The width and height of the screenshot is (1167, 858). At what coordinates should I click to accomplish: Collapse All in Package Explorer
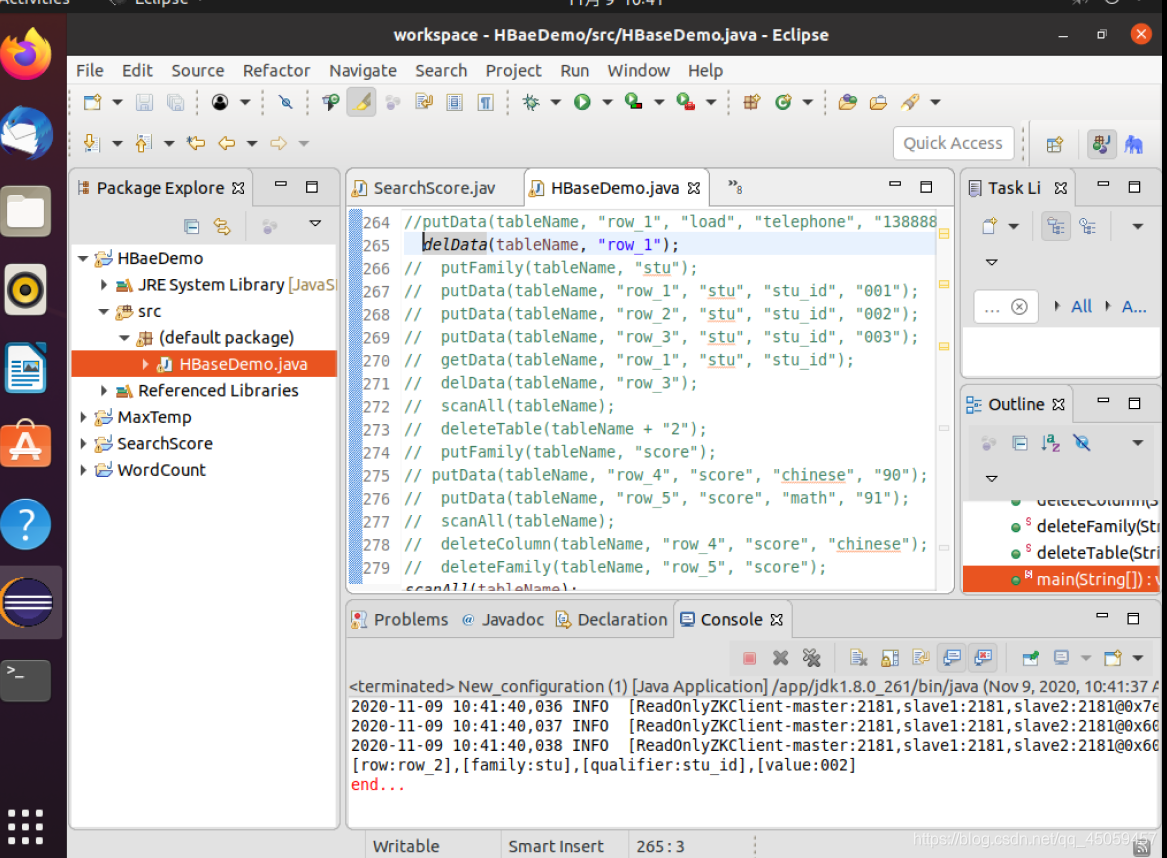(x=191, y=226)
